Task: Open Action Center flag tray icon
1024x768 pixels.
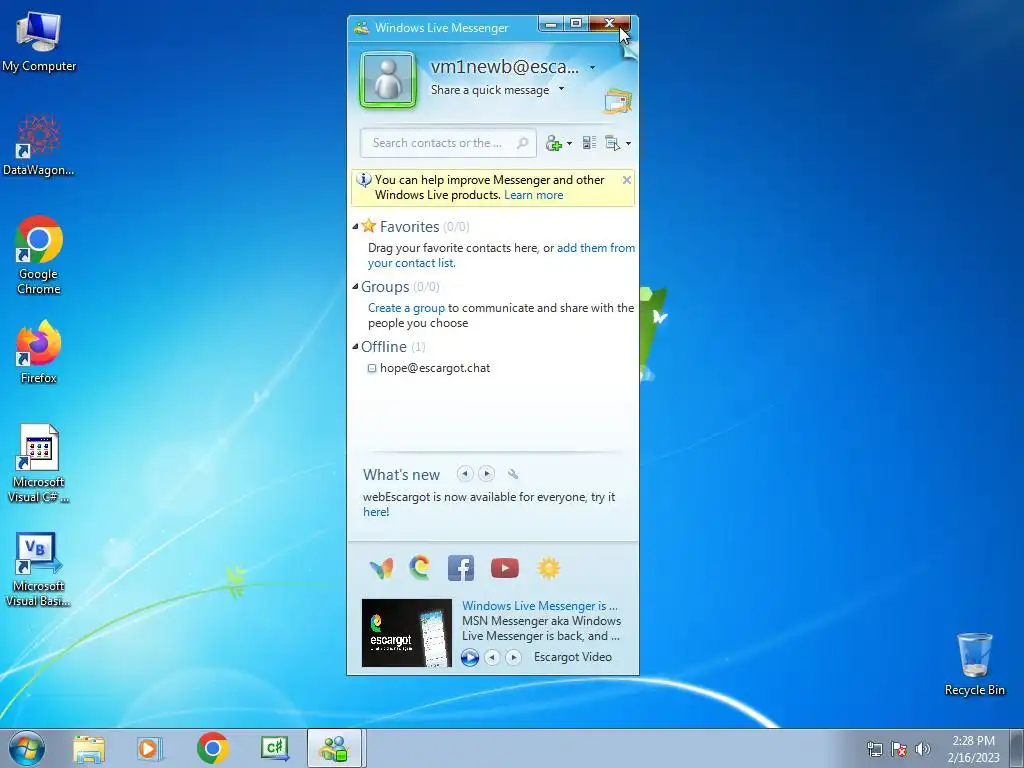Action: (899, 749)
